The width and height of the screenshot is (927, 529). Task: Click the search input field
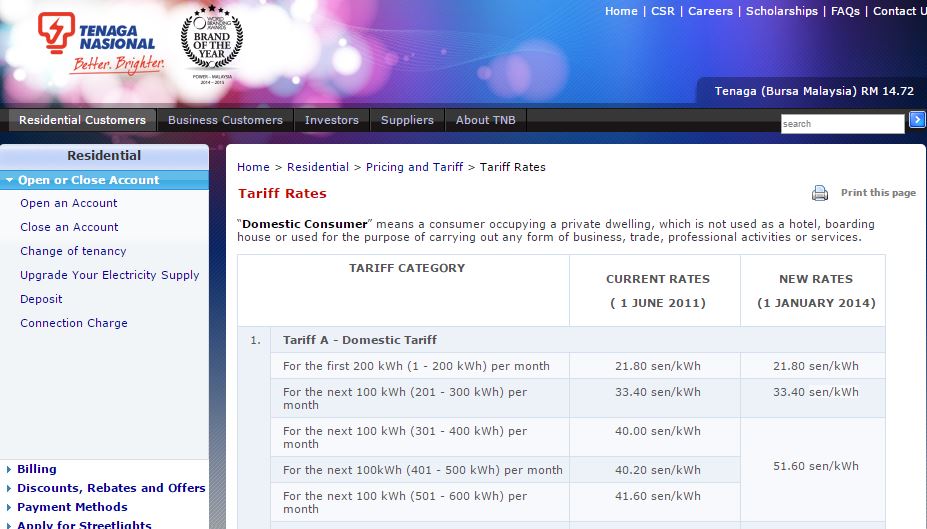click(x=842, y=124)
